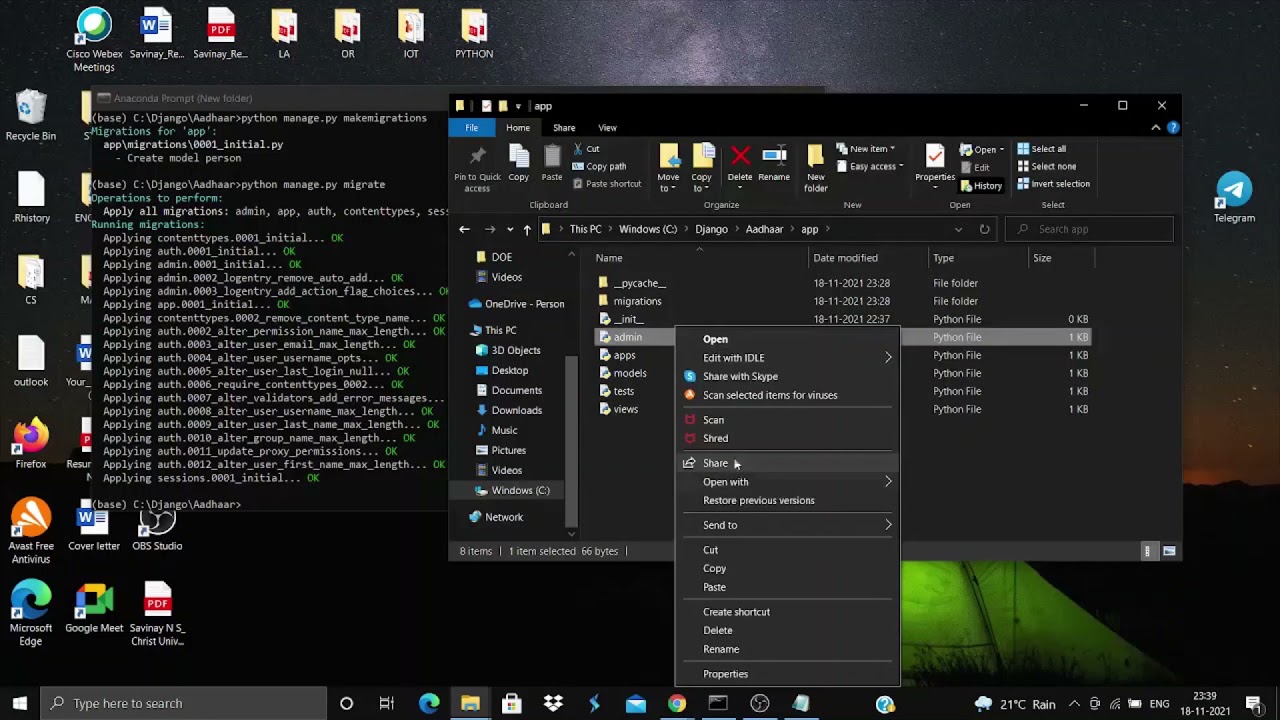Click Copy path in the ribbon
1280x720 pixels.
tap(599, 166)
